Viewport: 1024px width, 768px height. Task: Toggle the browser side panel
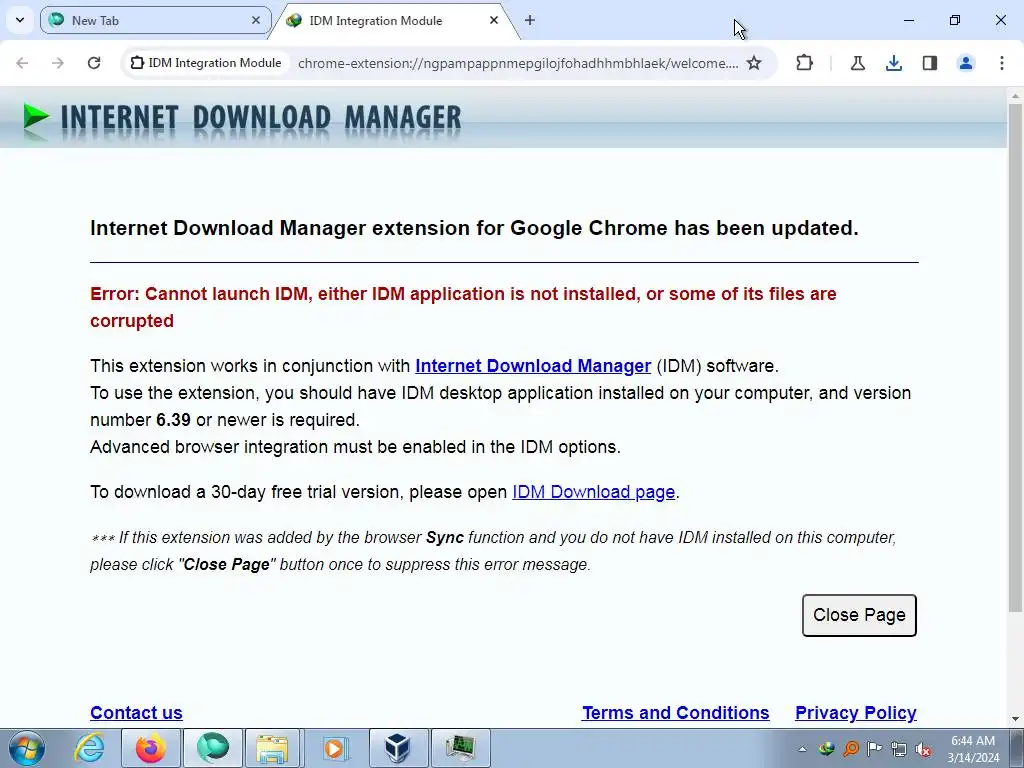930,63
